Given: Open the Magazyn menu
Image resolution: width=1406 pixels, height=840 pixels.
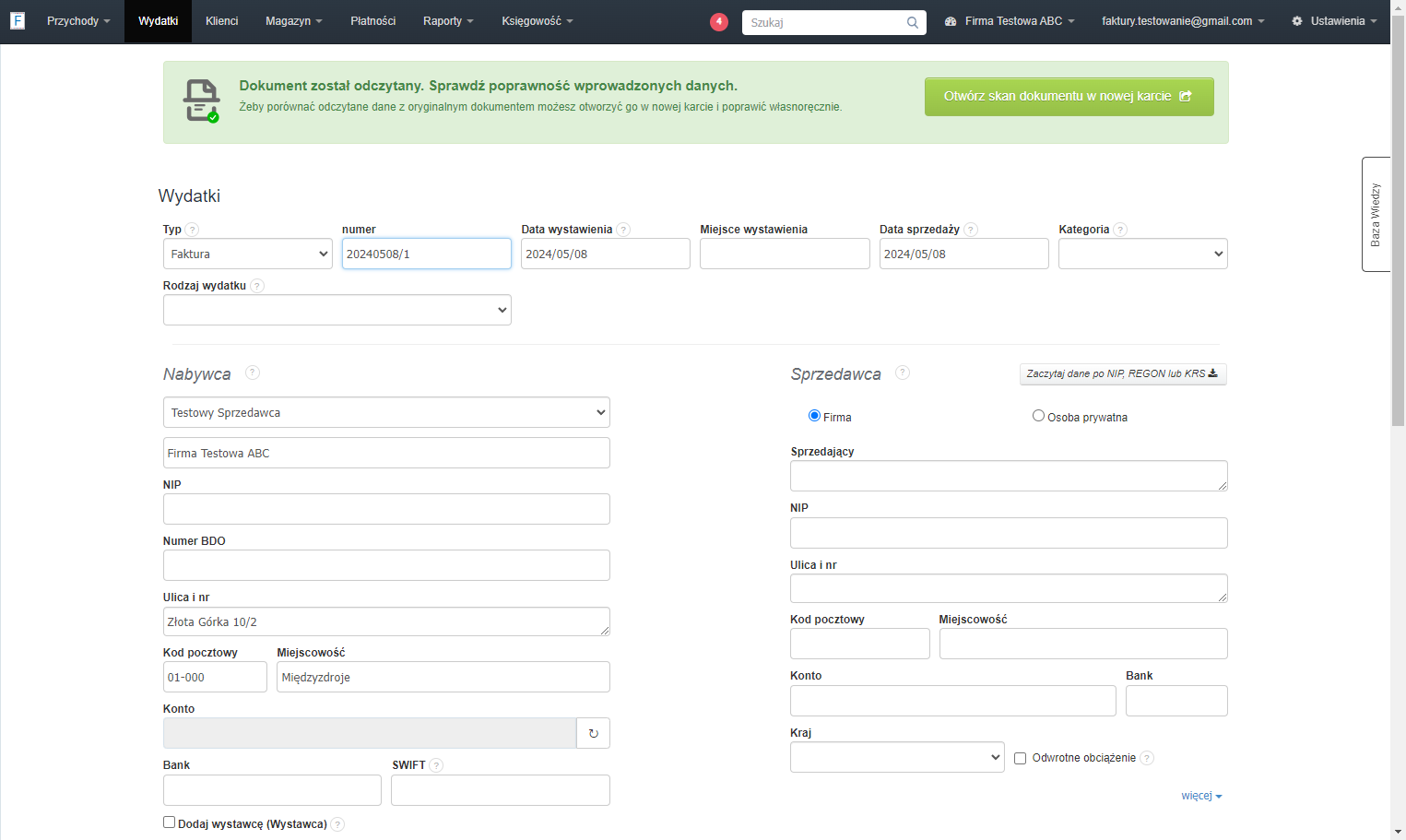Looking at the screenshot, I should pyautogui.click(x=293, y=21).
